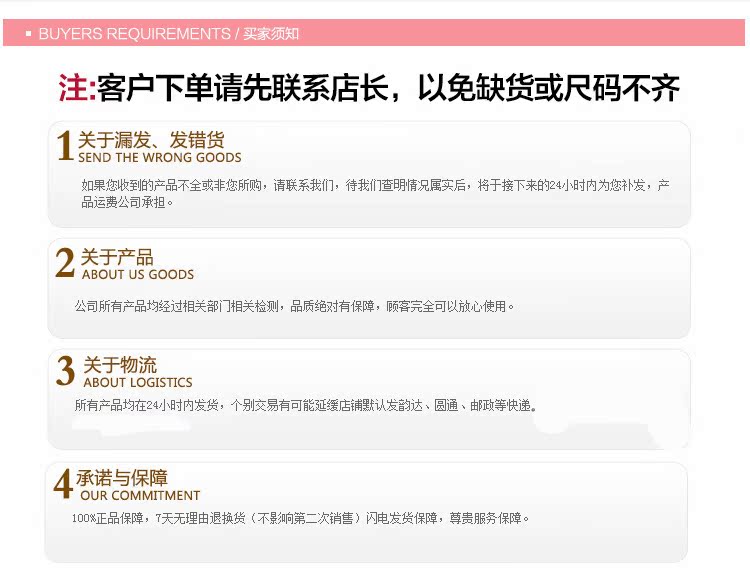Click the 'BUYERS REQUIREMENTS / 买家须知' header text

point(168,33)
